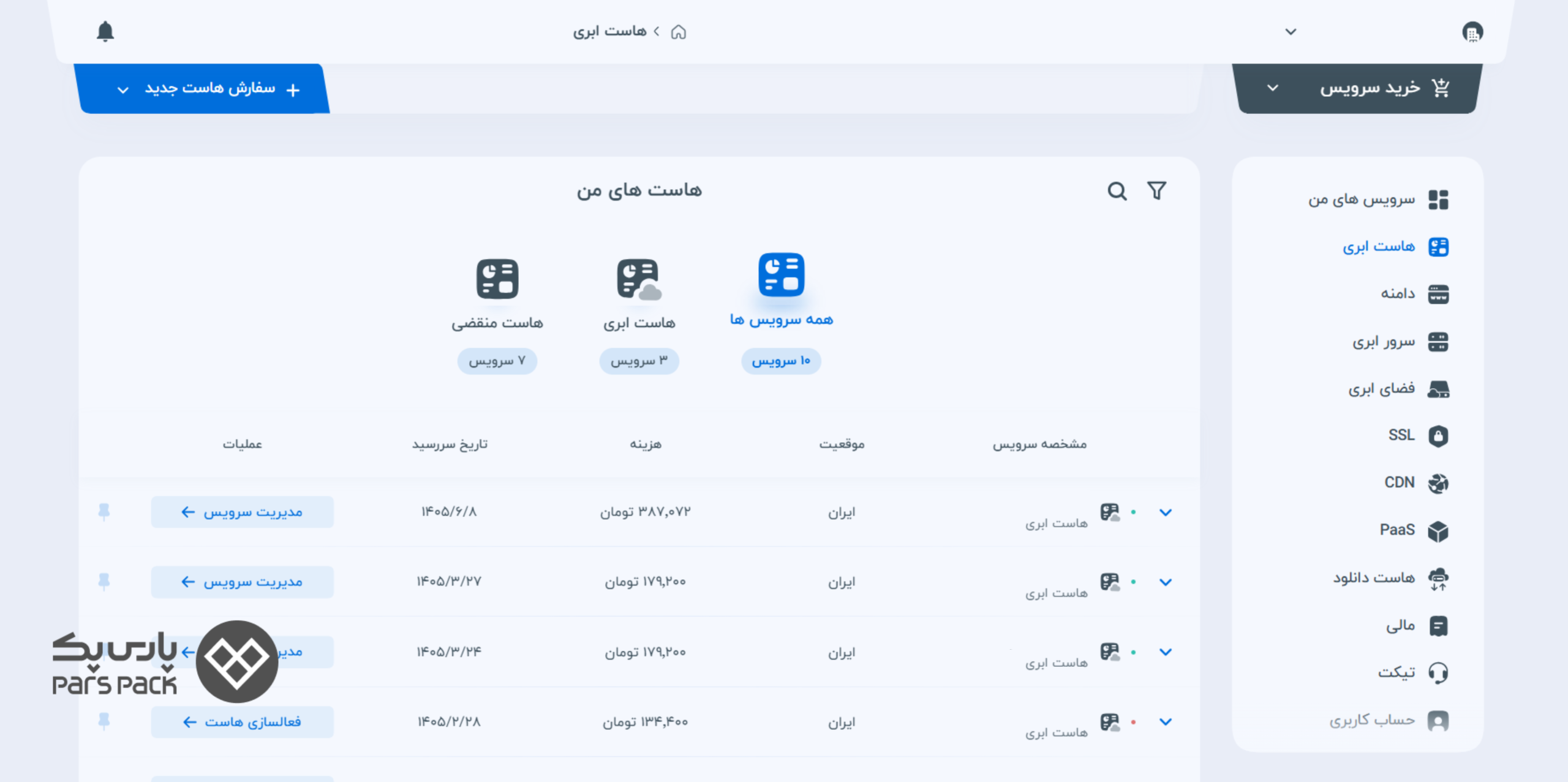Screen dimensions: 1568x782
Task: Click فعالسازی هاست button
Action: point(243,722)
